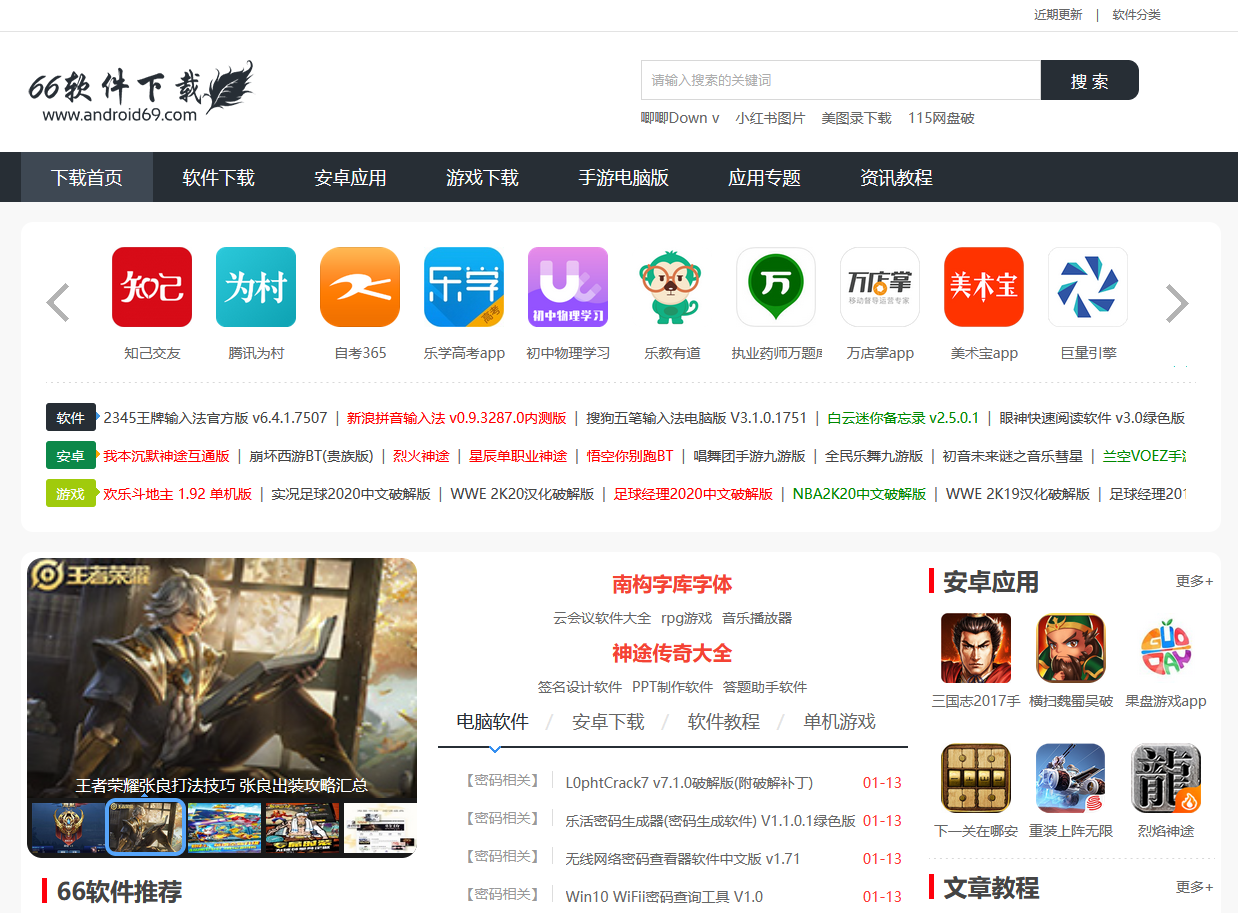Image resolution: width=1238 pixels, height=913 pixels.
Task: Click the 下一关在哪安 game icon
Action: pyautogui.click(x=976, y=778)
